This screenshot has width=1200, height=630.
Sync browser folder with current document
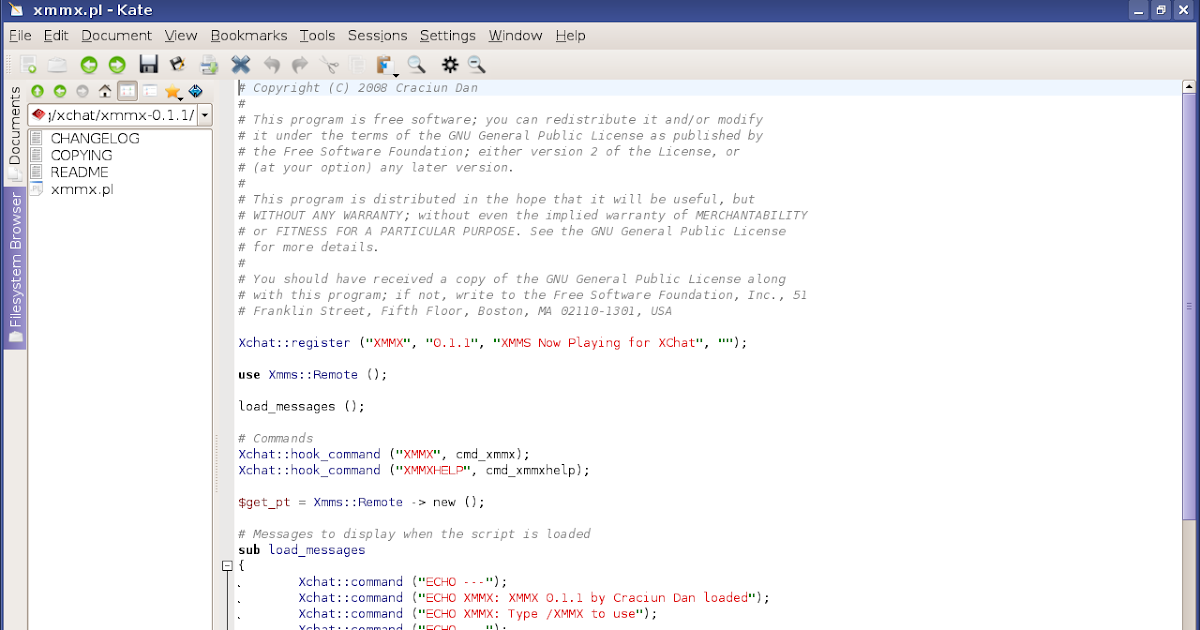point(195,91)
